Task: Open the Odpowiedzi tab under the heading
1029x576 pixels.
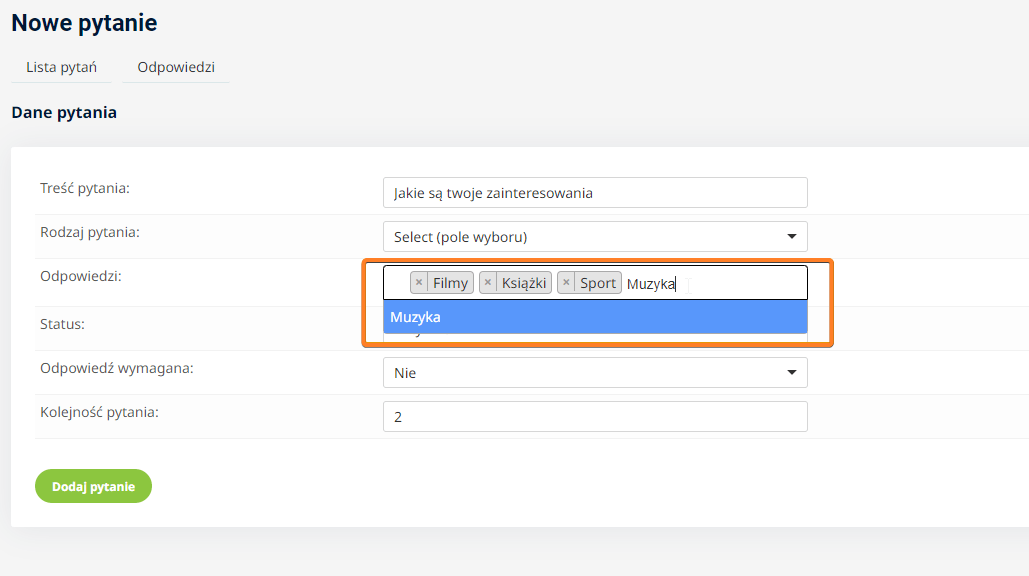Action: click(x=176, y=68)
